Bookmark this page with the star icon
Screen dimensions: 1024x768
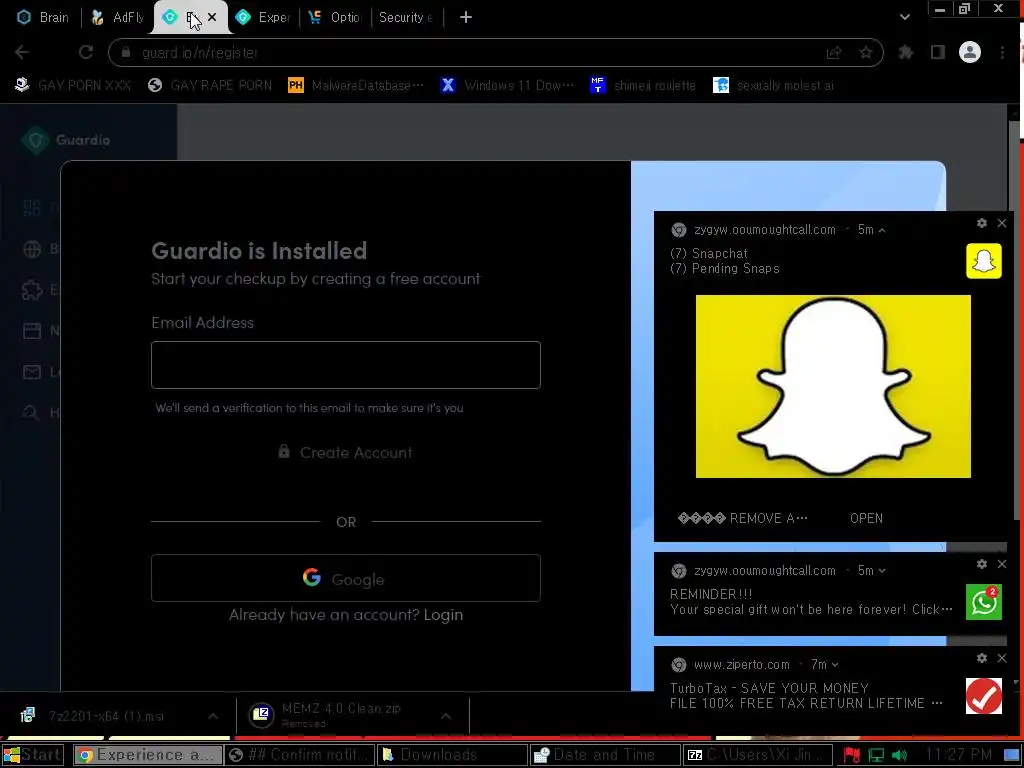(866, 53)
